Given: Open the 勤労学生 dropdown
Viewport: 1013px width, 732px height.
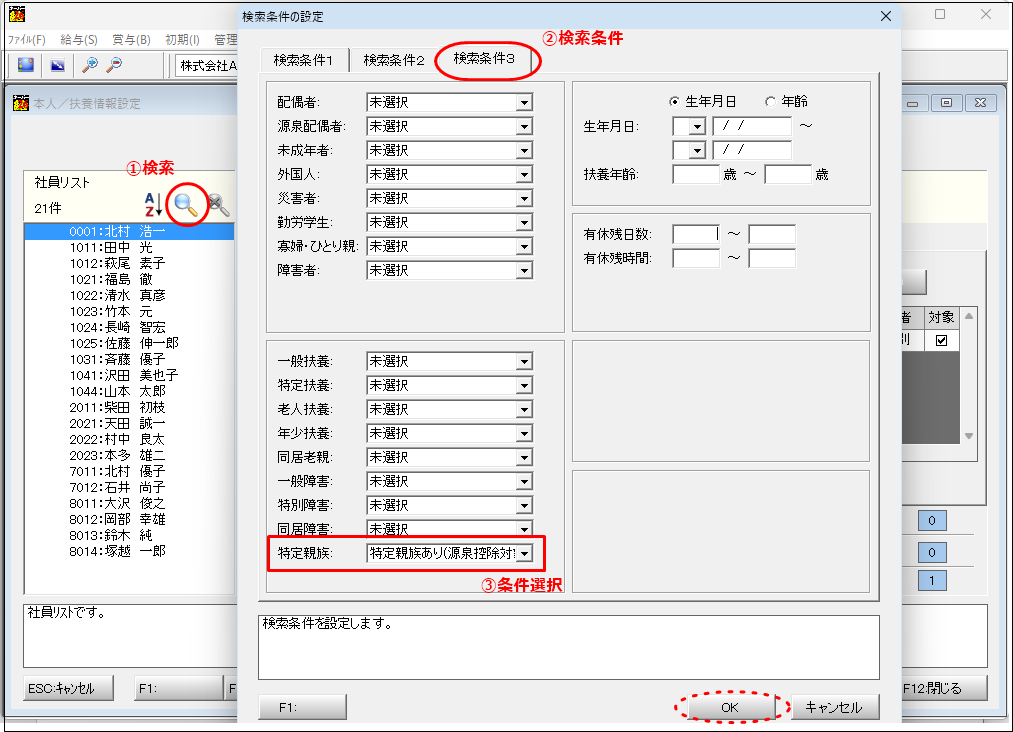Looking at the screenshot, I should (524, 222).
